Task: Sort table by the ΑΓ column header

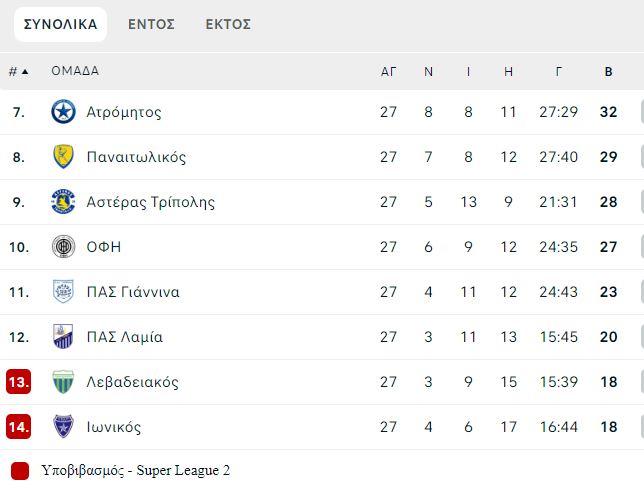Action: pos(388,72)
